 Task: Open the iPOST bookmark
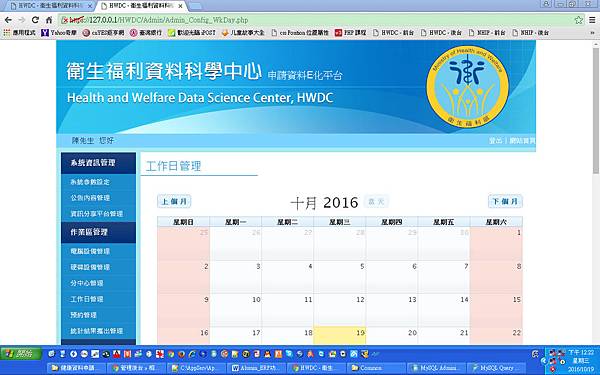pos(192,33)
